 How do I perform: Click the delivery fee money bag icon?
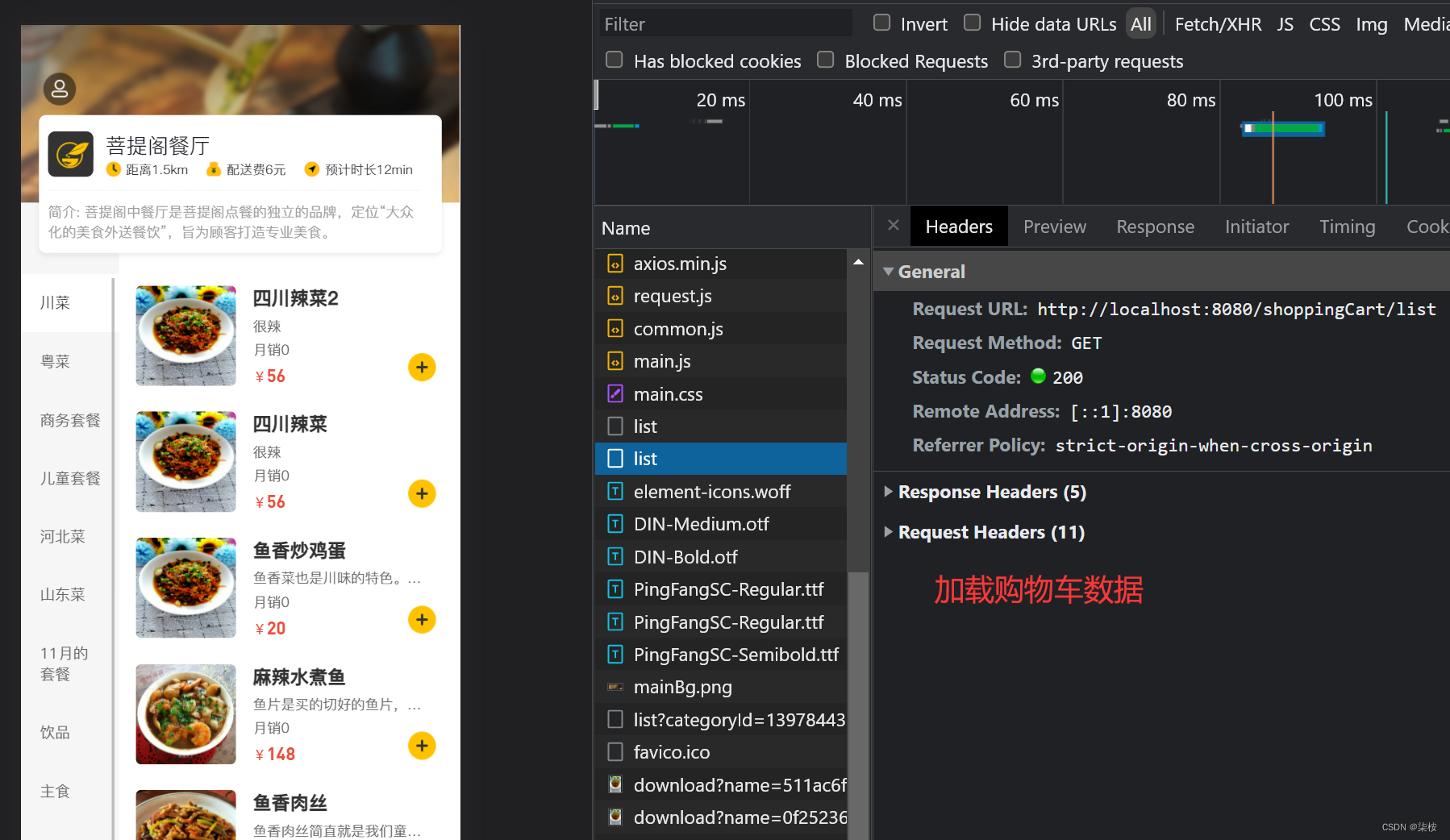pos(214,168)
